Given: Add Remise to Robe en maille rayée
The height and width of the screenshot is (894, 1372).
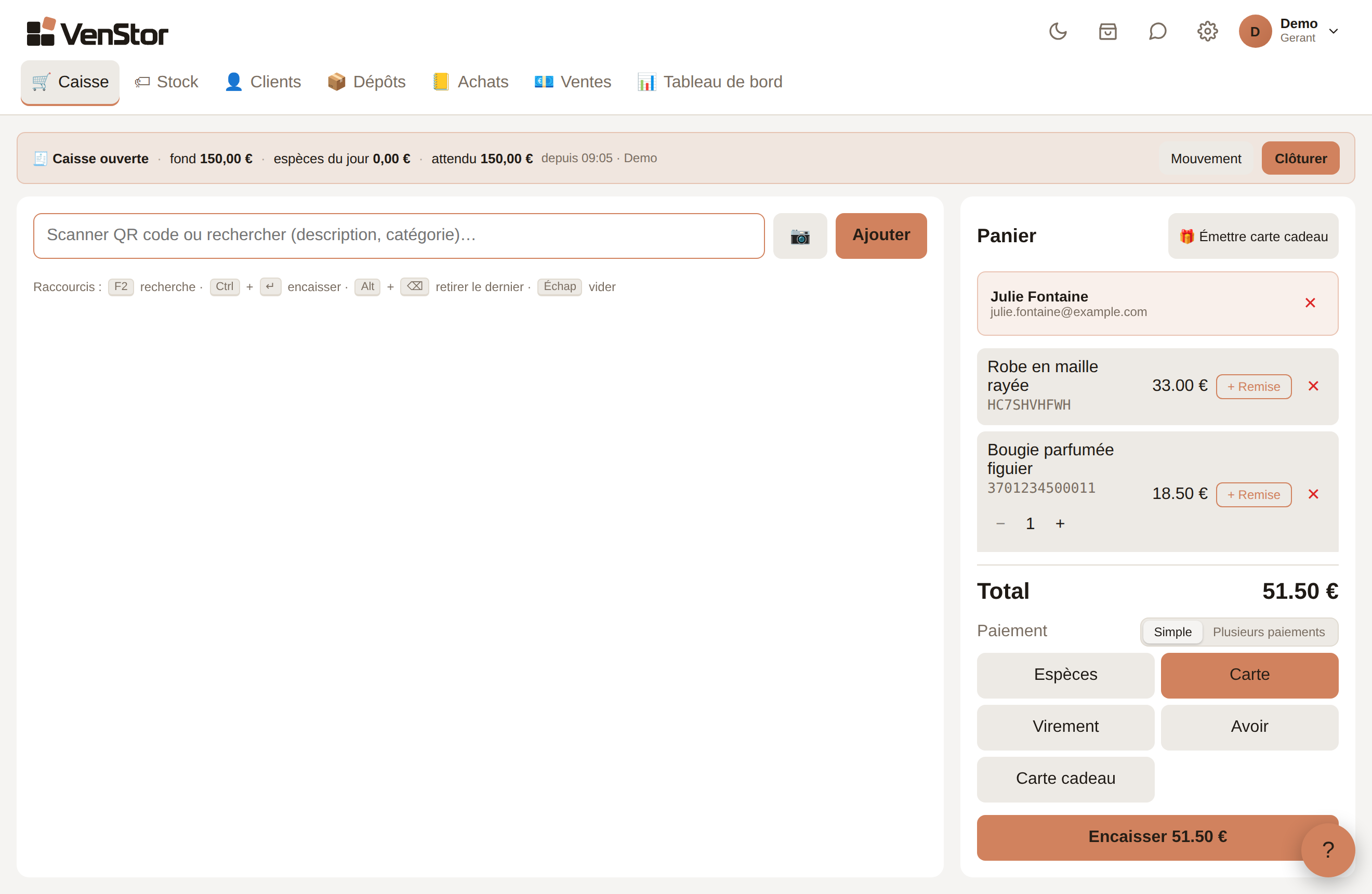Looking at the screenshot, I should (x=1253, y=387).
